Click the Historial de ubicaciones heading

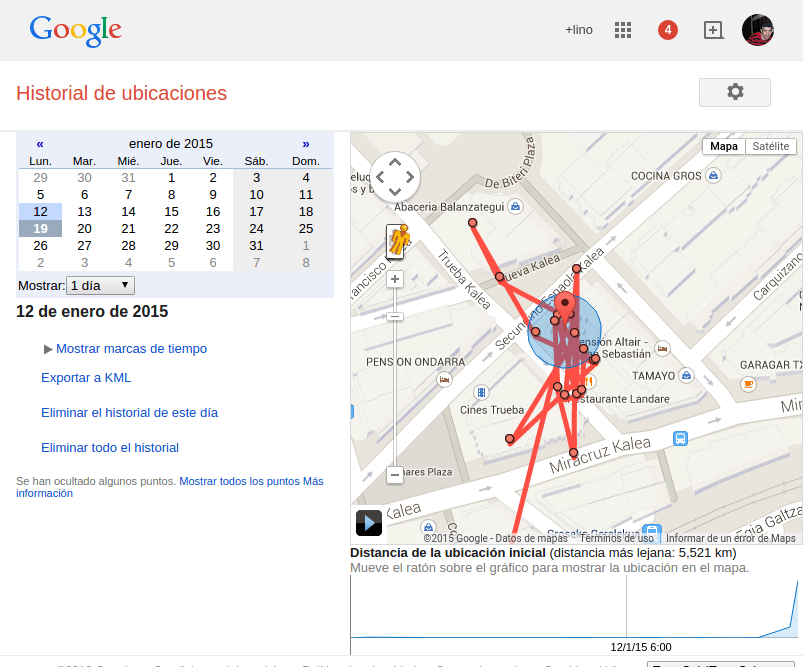tap(122, 93)
